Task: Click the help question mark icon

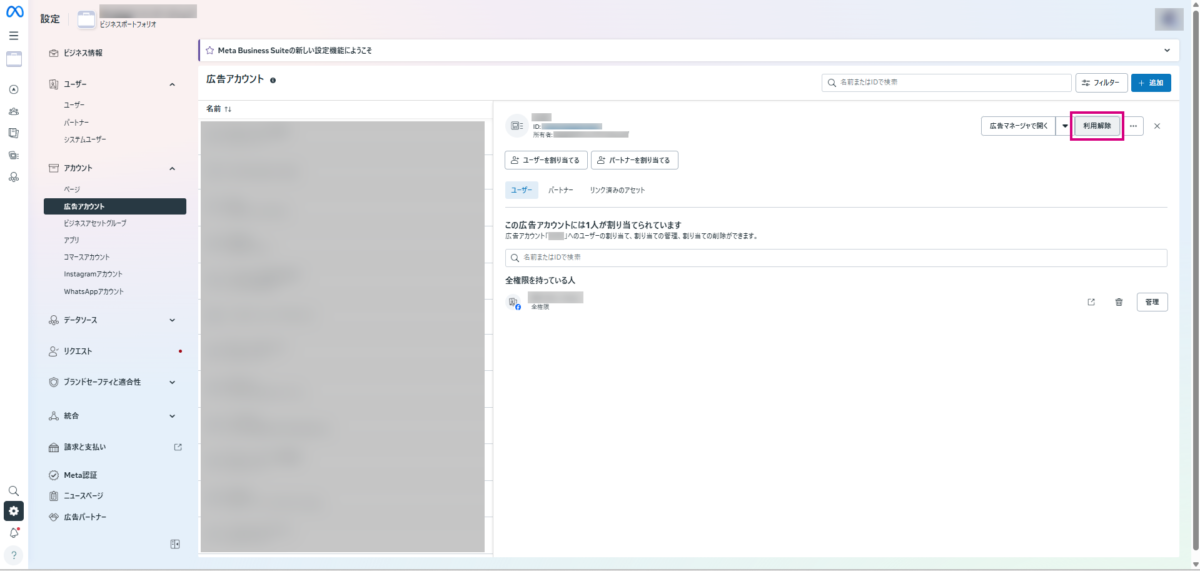Action: coord(14,555)
